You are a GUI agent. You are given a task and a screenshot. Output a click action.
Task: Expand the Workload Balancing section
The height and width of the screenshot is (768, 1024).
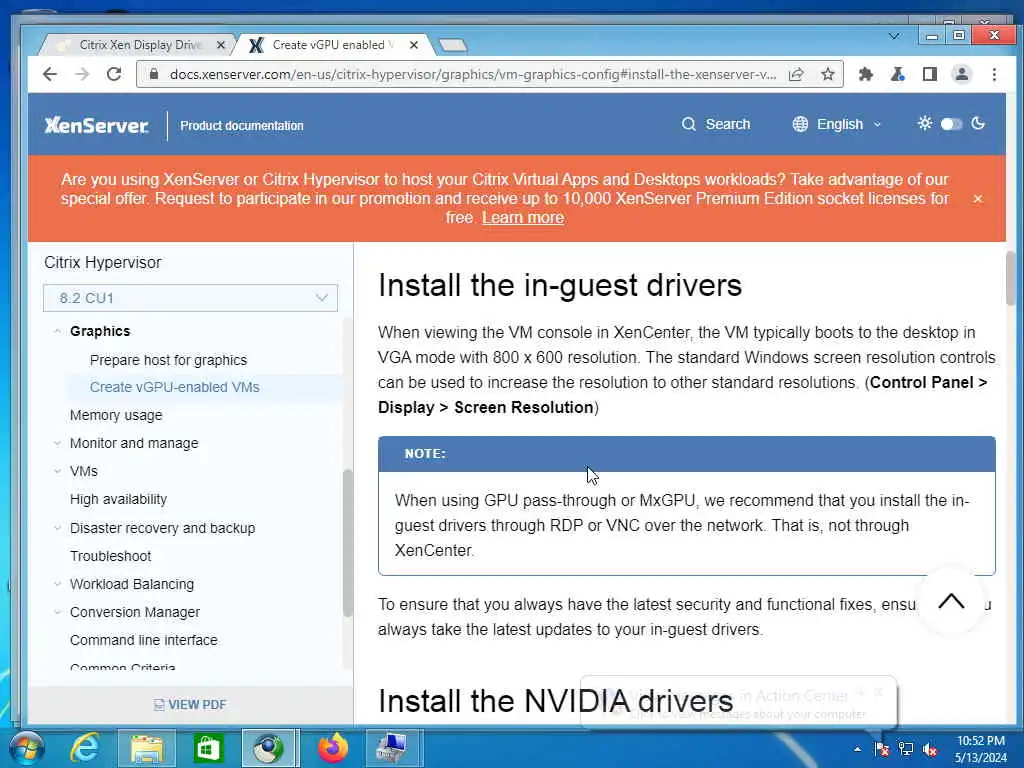(57, 584)
